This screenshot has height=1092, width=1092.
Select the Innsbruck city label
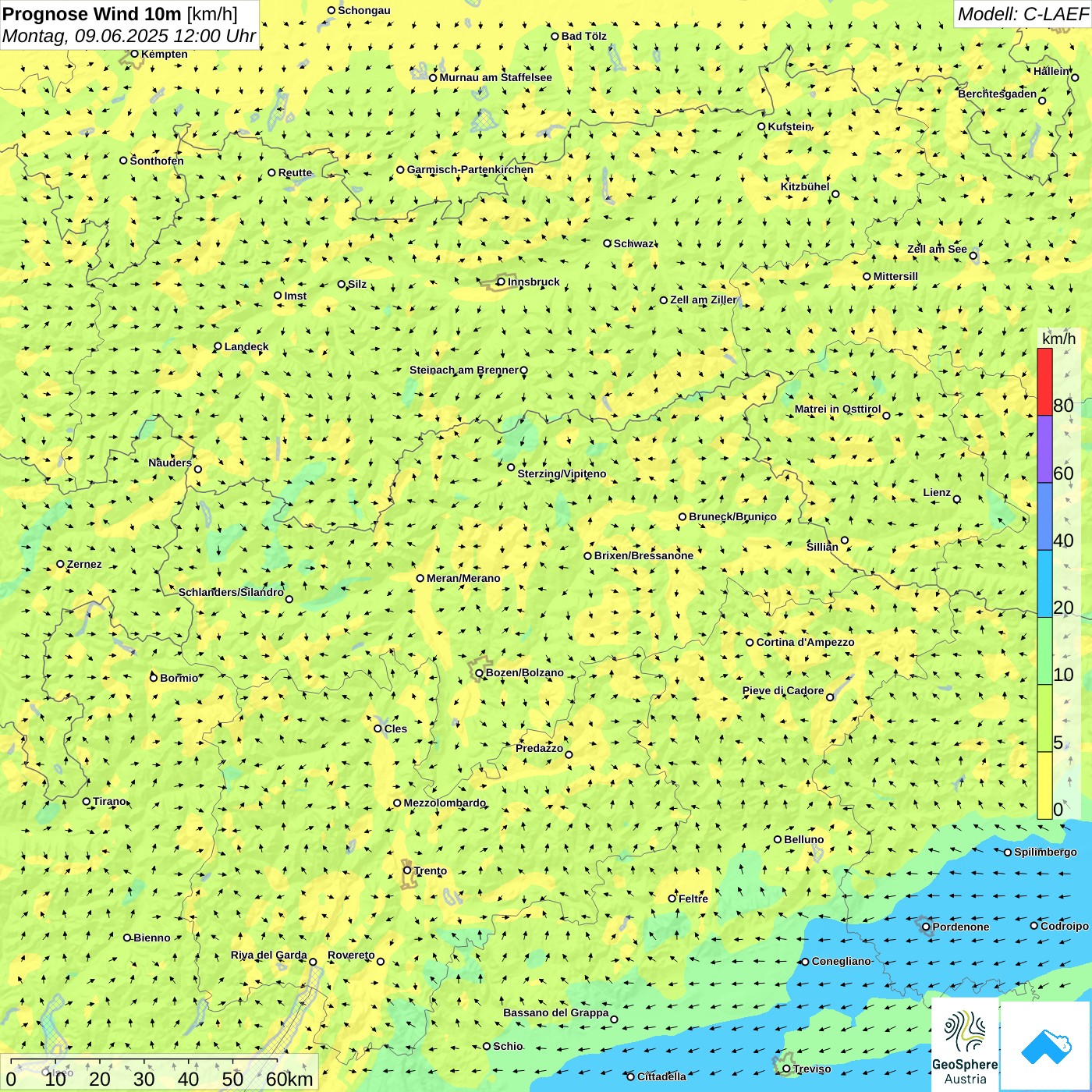[534, 282]
